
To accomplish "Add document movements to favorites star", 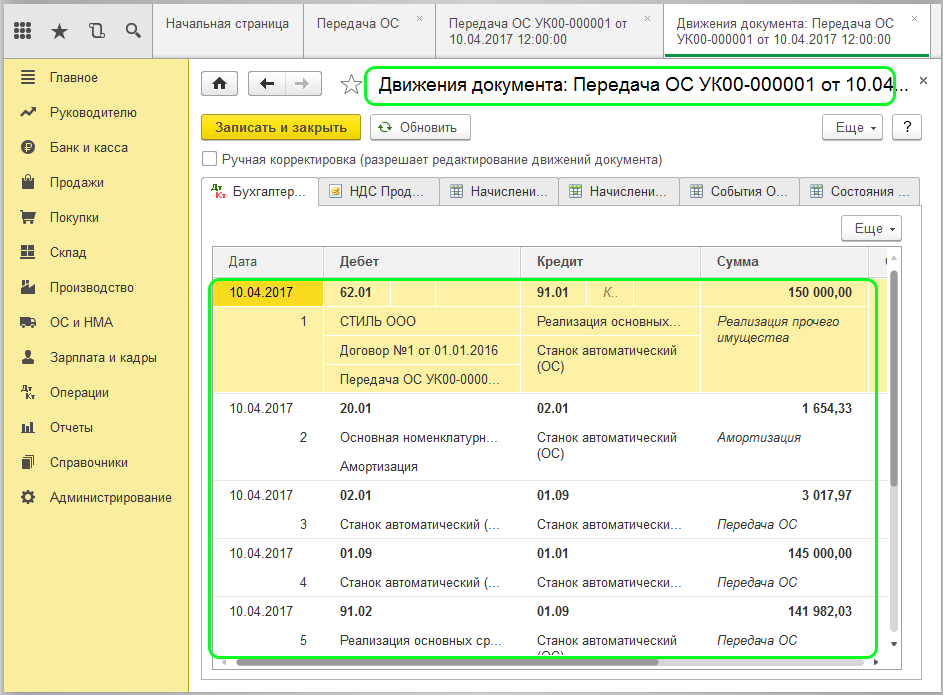I will click(351, 85).
